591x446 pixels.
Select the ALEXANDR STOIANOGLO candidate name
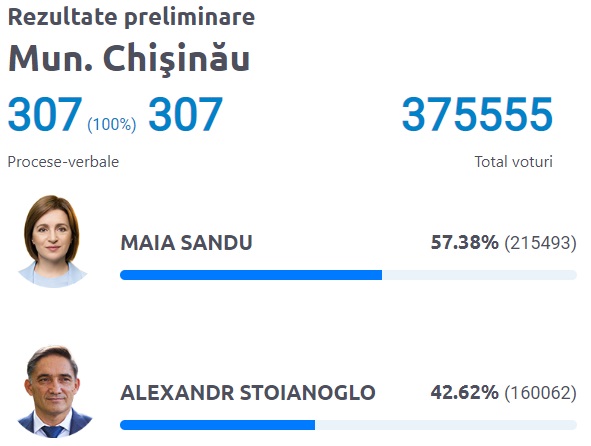[248, 392]
